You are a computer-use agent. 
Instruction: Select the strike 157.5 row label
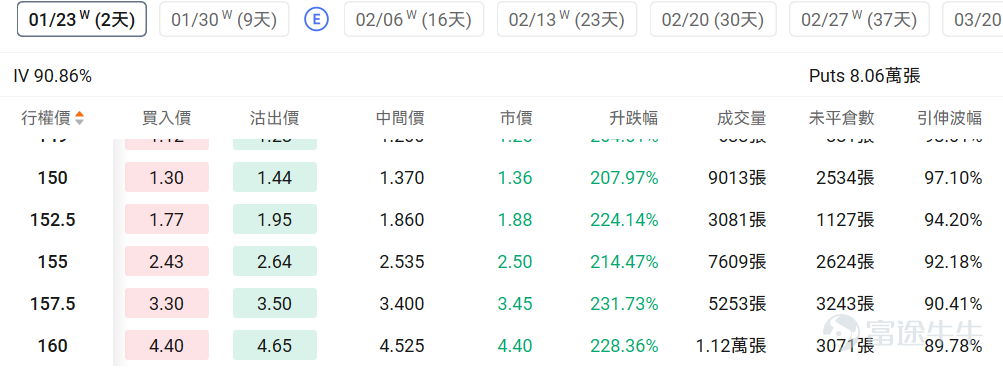[52, 304]
